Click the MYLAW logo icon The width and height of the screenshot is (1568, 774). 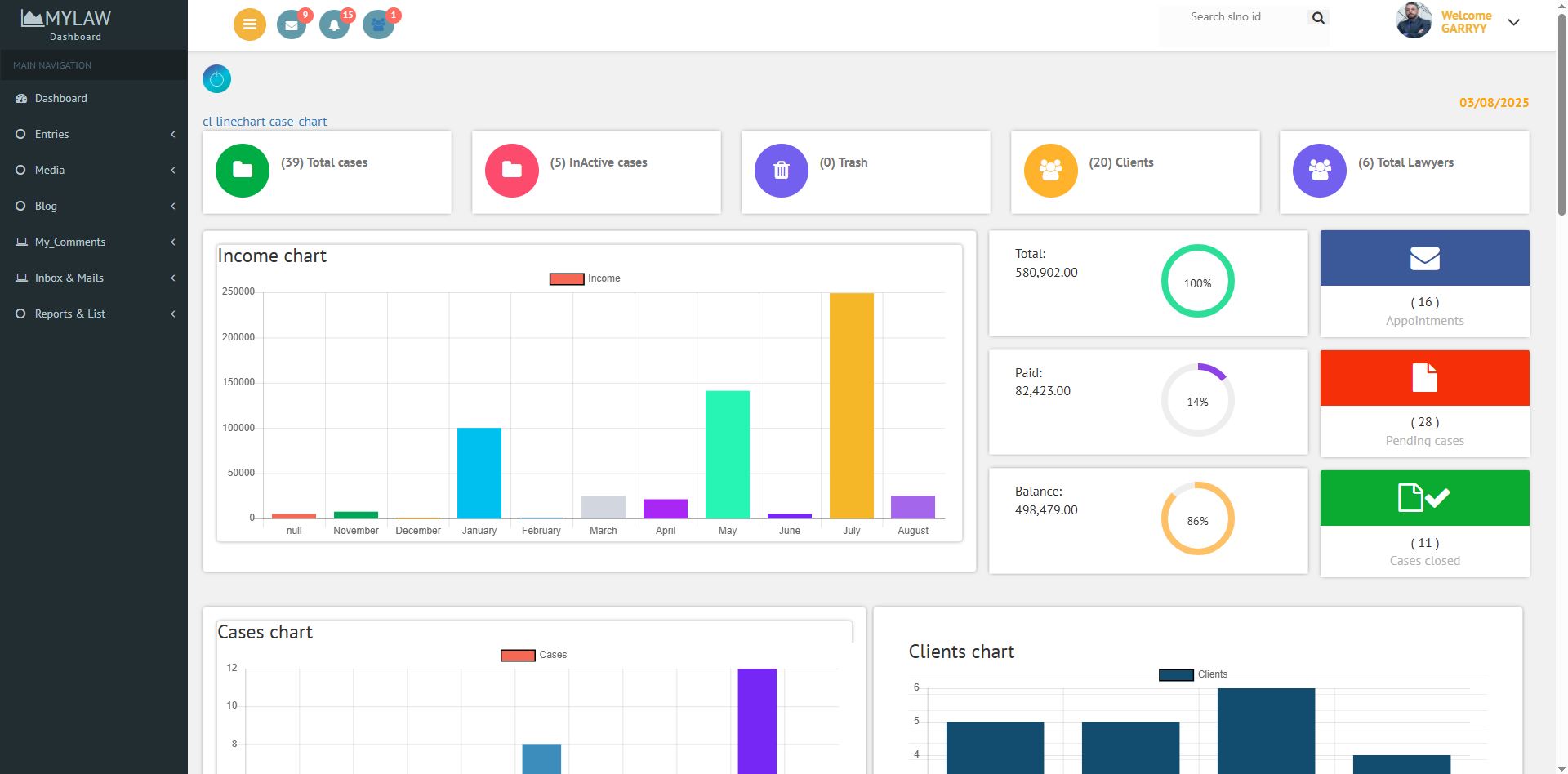32,17
